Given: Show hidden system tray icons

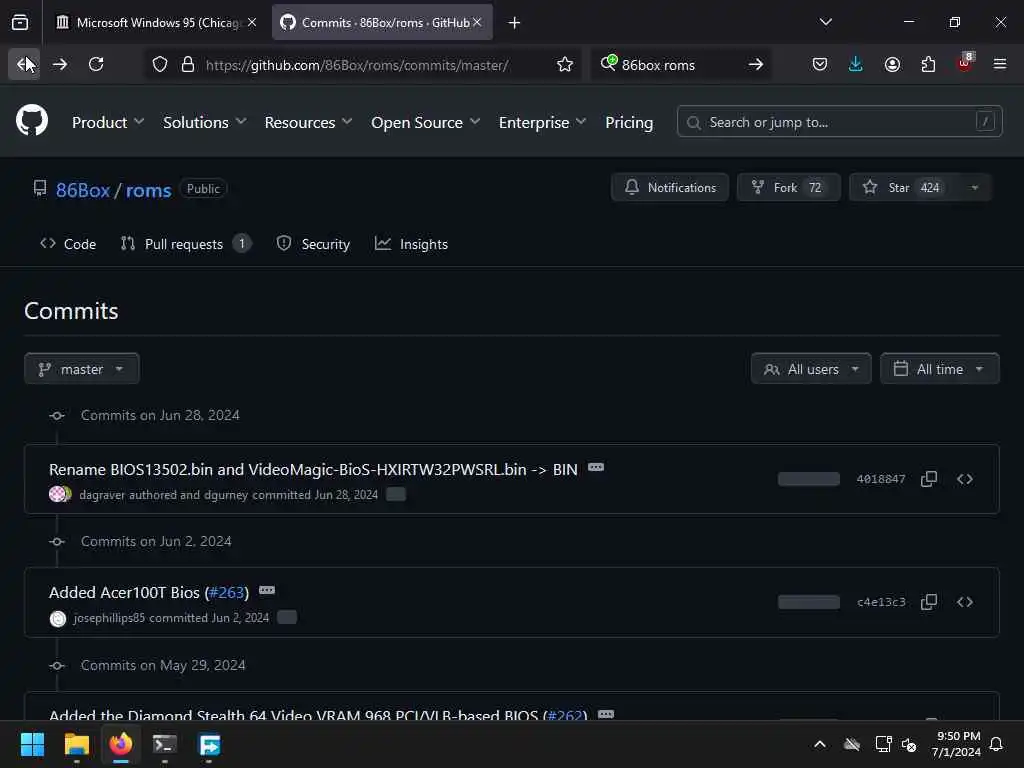Looking at the screenshot, I should click(x=820, y=744).
